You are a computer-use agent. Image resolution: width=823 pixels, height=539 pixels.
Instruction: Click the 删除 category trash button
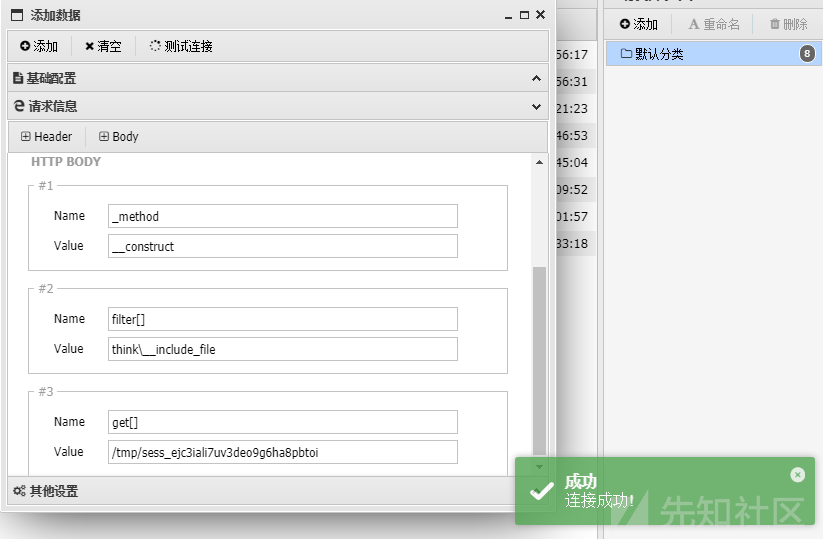[788, 24]
